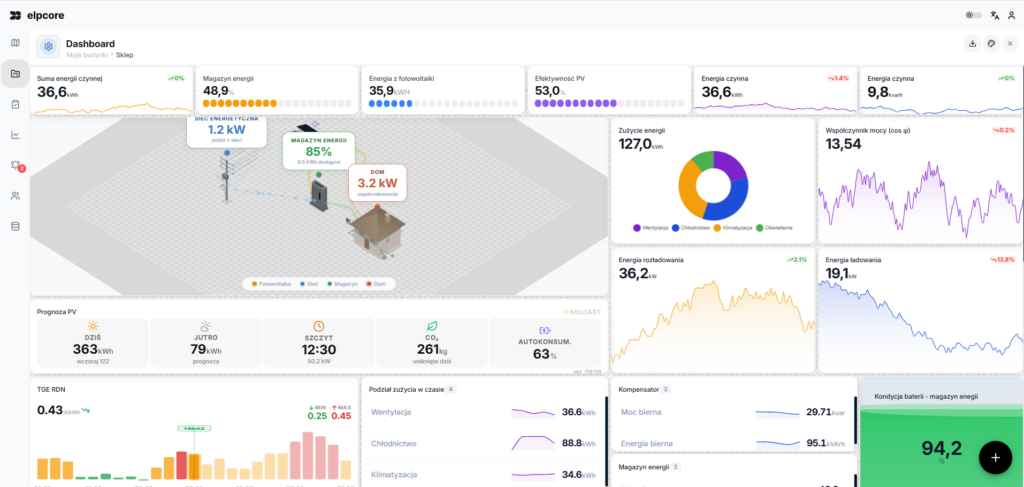Toggle the light/dark mode switch
Viewport: 1024px width, 487px height.
(x=971, y=15)
